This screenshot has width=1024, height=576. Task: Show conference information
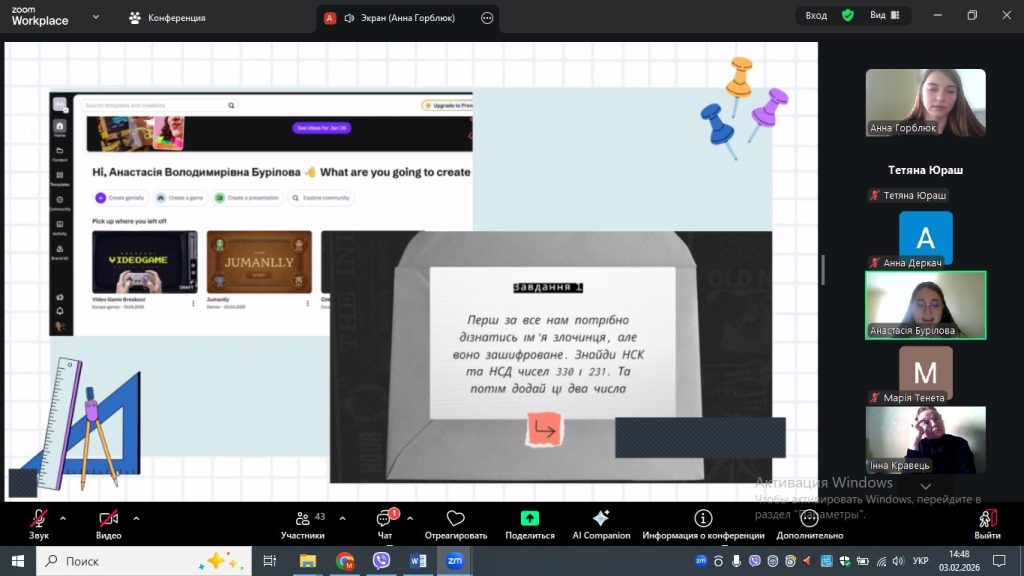click(x=703, y=518)
